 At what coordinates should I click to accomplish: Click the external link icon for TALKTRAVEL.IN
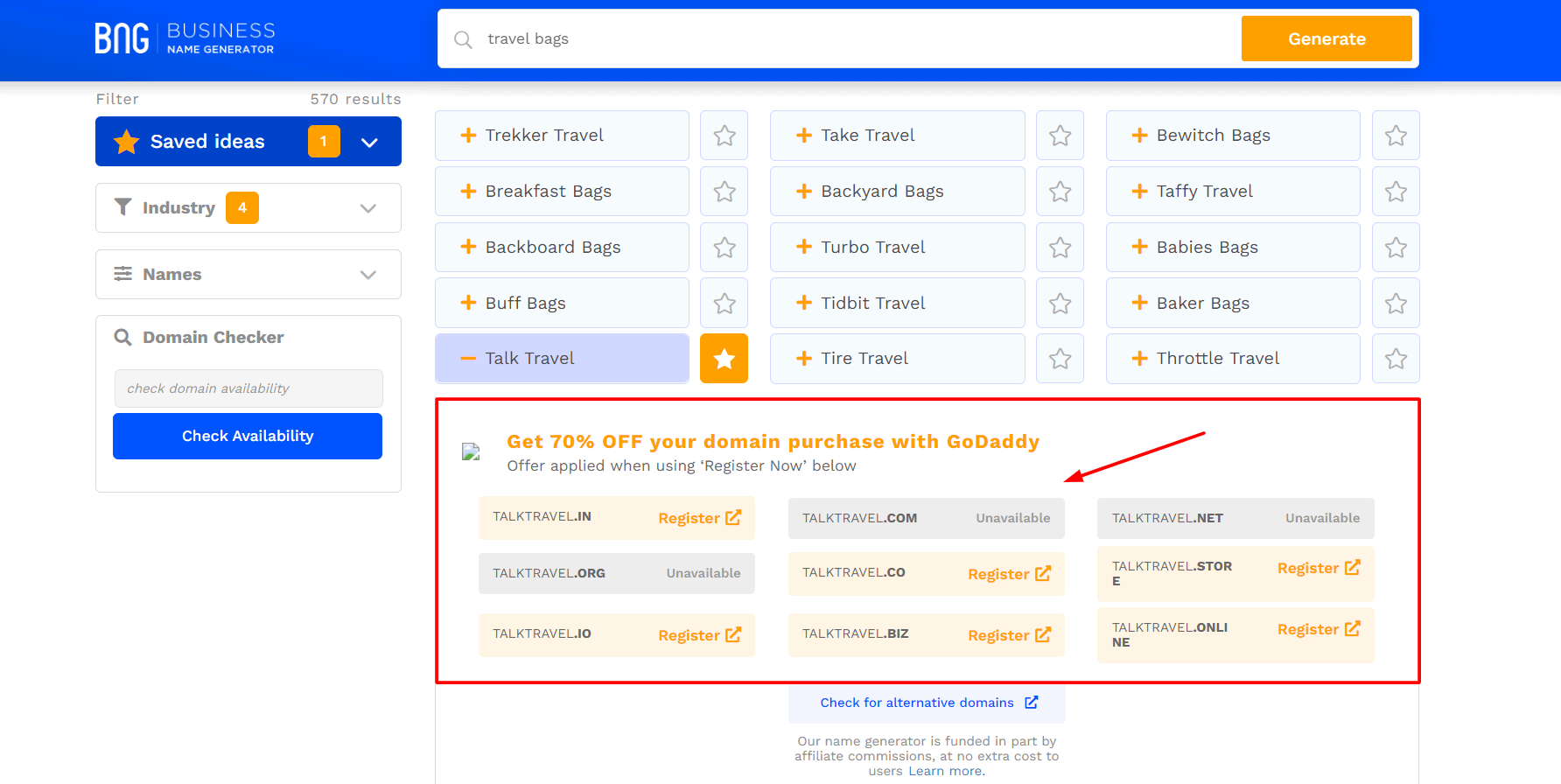pos(733,518)
